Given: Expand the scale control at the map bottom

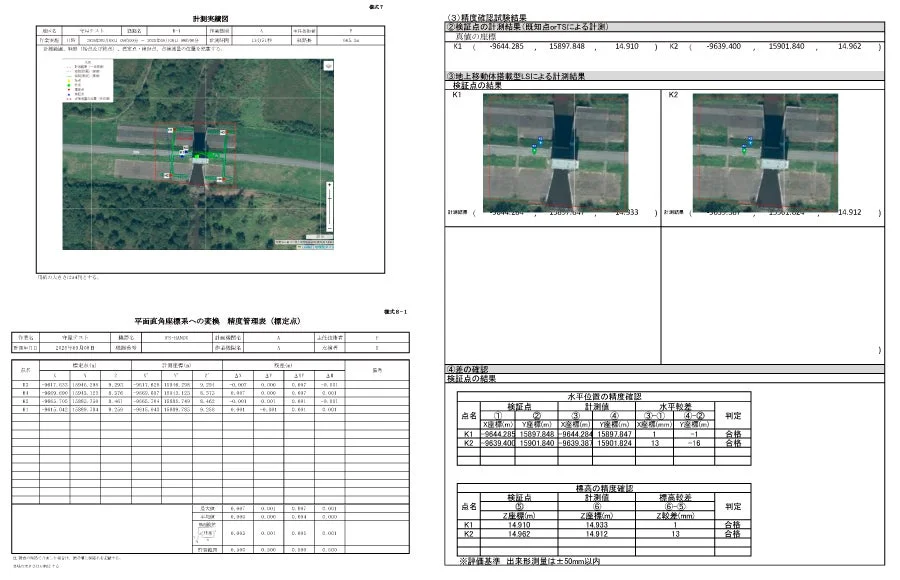Looking at the screenshot, I should [321, 236].
